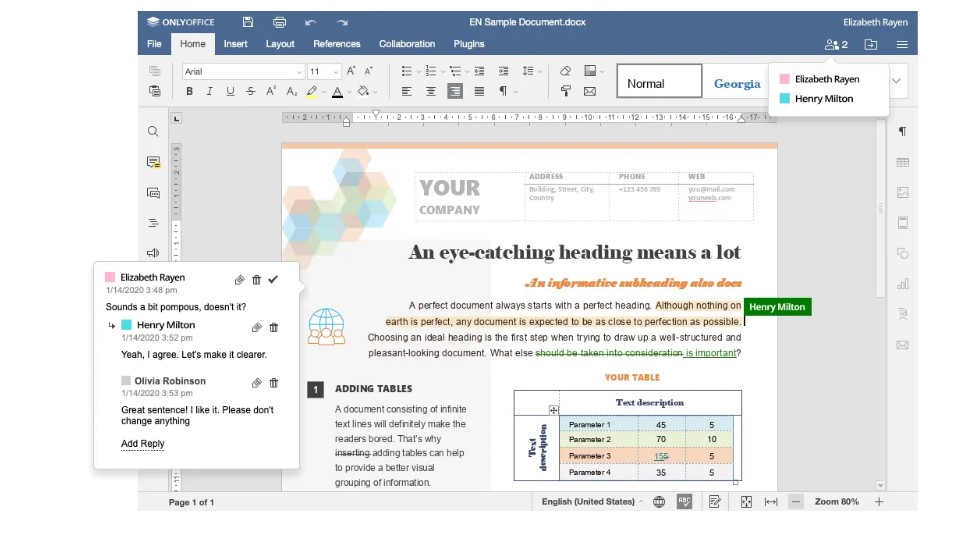Viewport: 970px width, 555px height.
Task: Paste from clipboard with the paste icon
Action: pyautogui.click(x=155, y=91)
